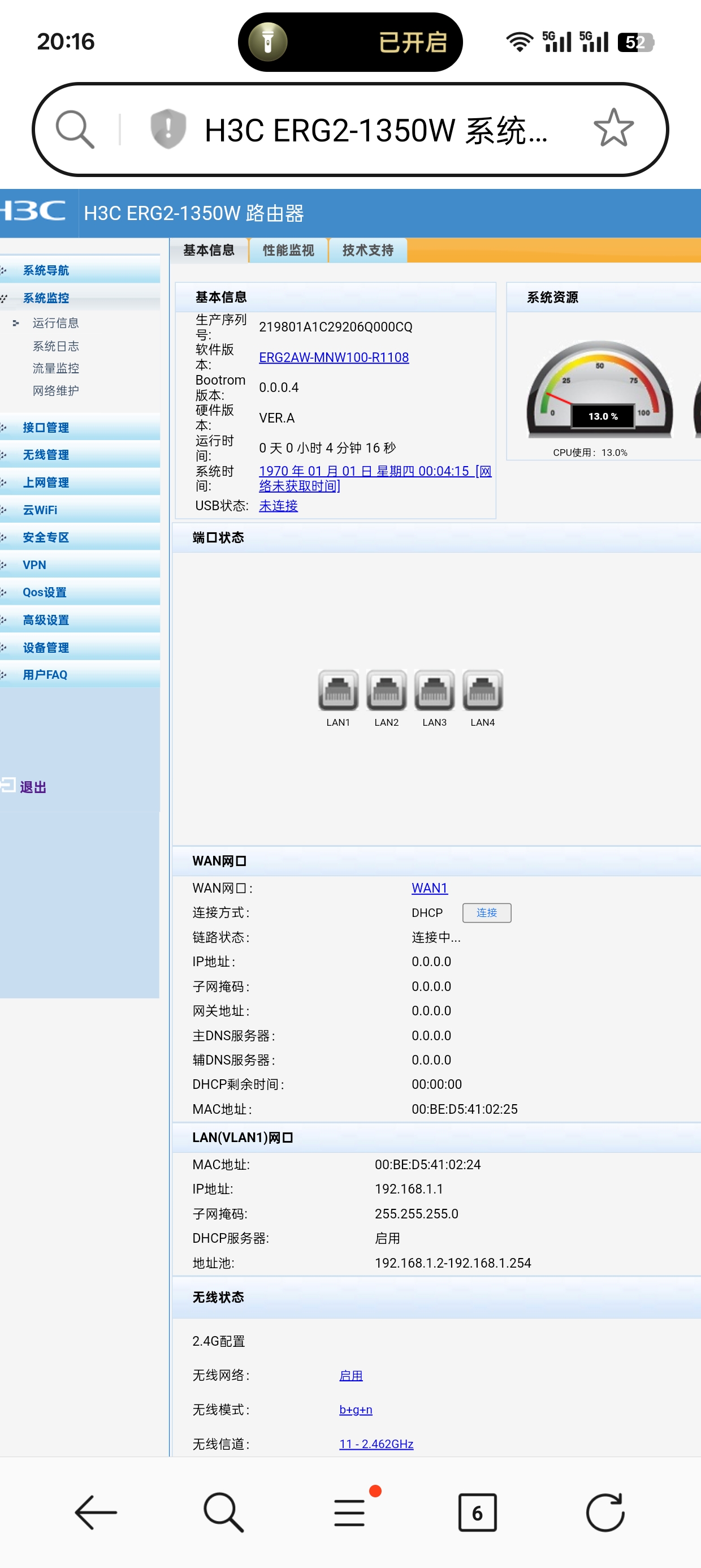The image size is (701, 1568).
Task: Expand the 用户FAQ menu
Action: [80, 674]
